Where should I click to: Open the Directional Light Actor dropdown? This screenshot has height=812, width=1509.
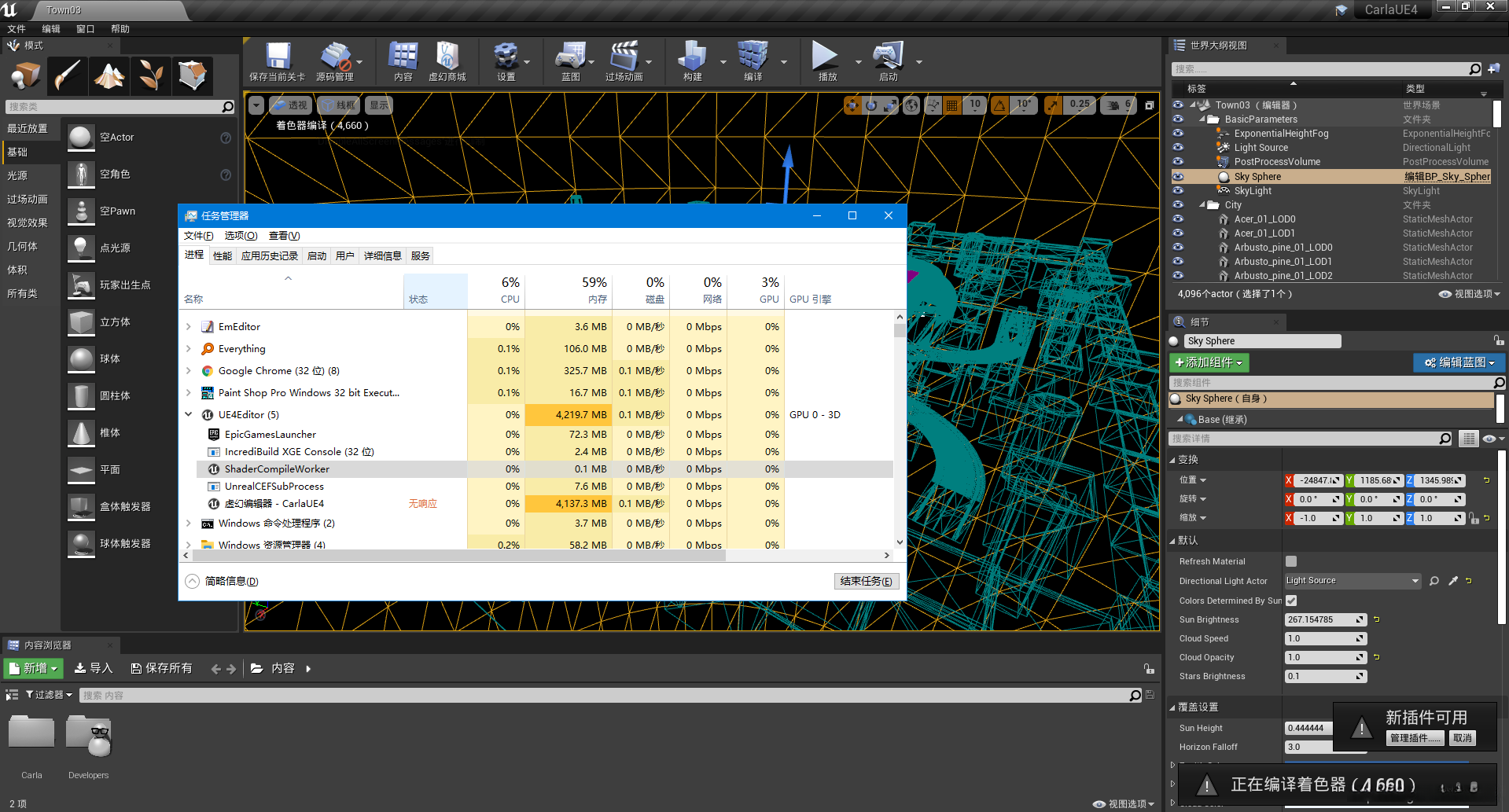[1352, 581]
